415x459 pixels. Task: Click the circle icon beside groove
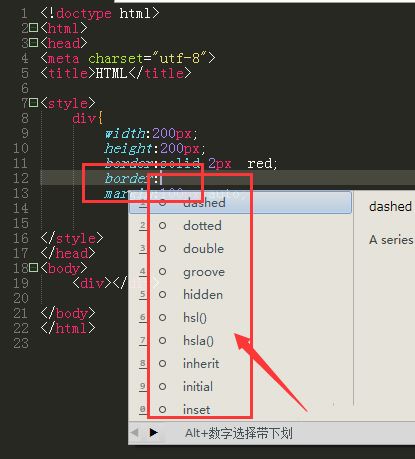point(162,272)
